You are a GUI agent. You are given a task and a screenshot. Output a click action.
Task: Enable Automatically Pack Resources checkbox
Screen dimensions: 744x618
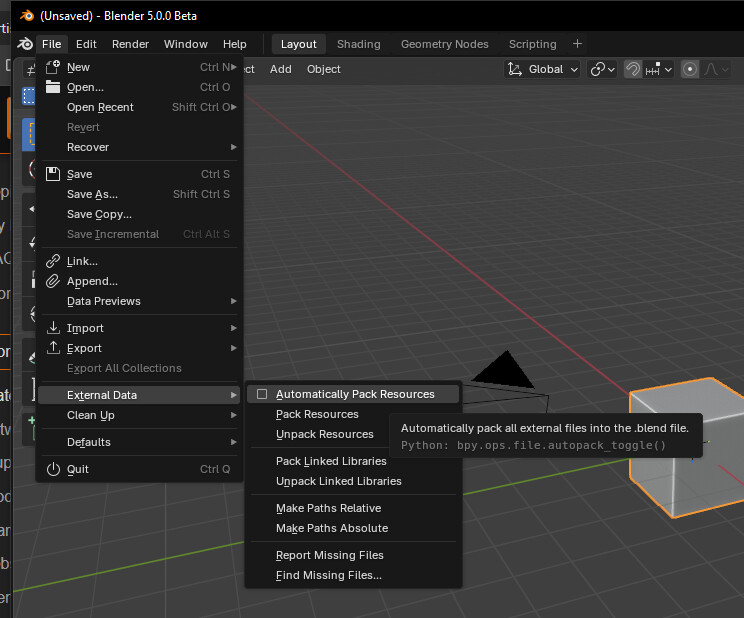click(x=261, y=394)
